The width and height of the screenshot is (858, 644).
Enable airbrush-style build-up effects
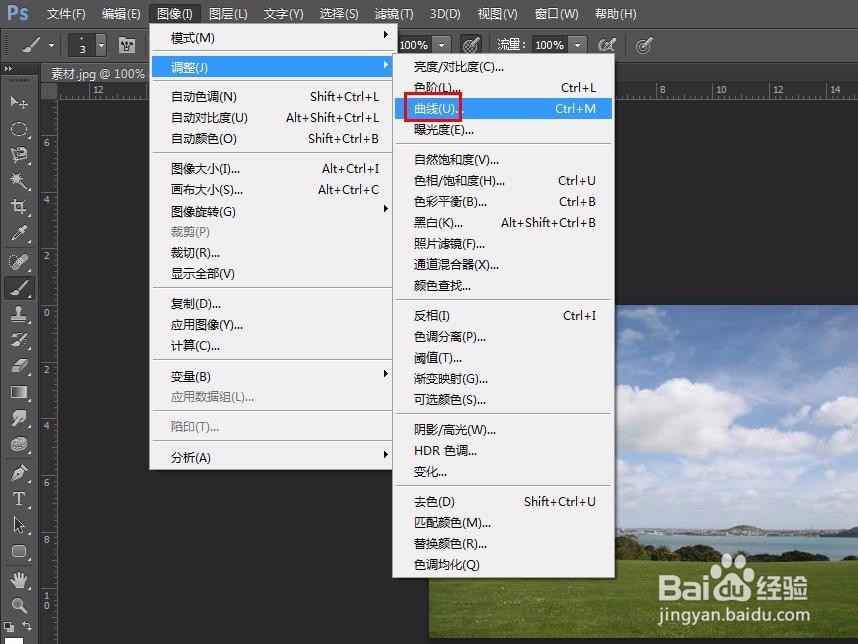click(x=606, y=45)
